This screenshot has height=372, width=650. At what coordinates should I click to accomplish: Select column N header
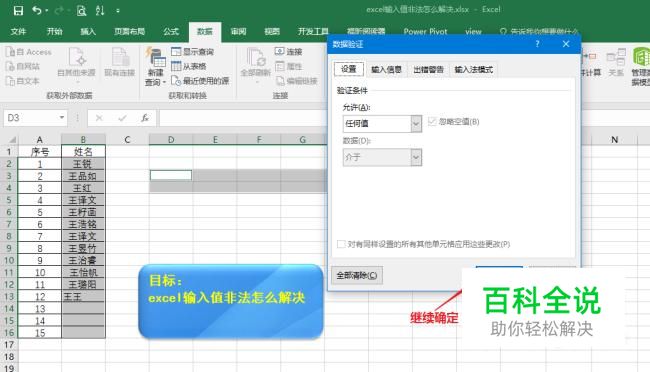[614, 139]
